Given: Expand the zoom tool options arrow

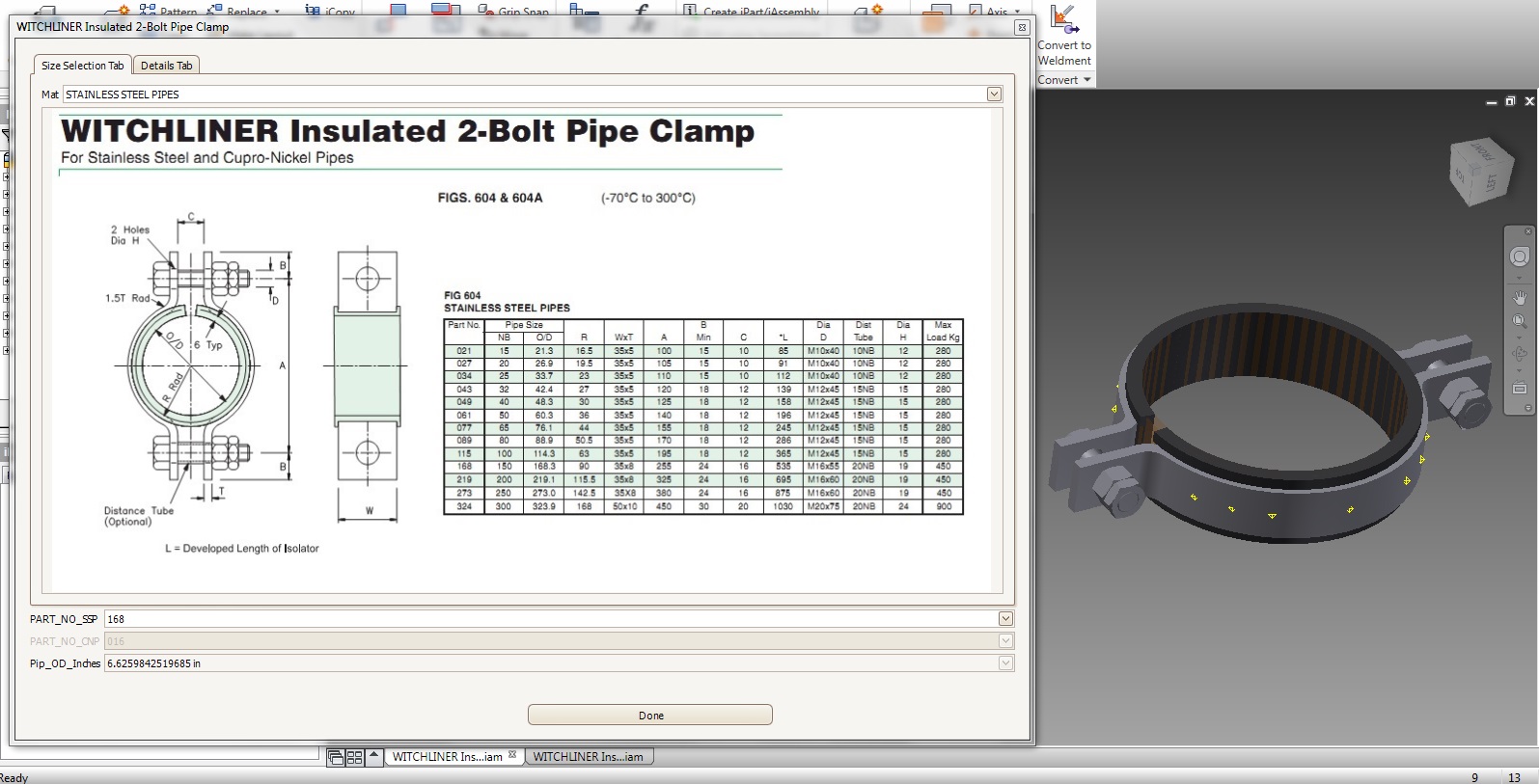Looking at the screenshot, I should 1520,338.
